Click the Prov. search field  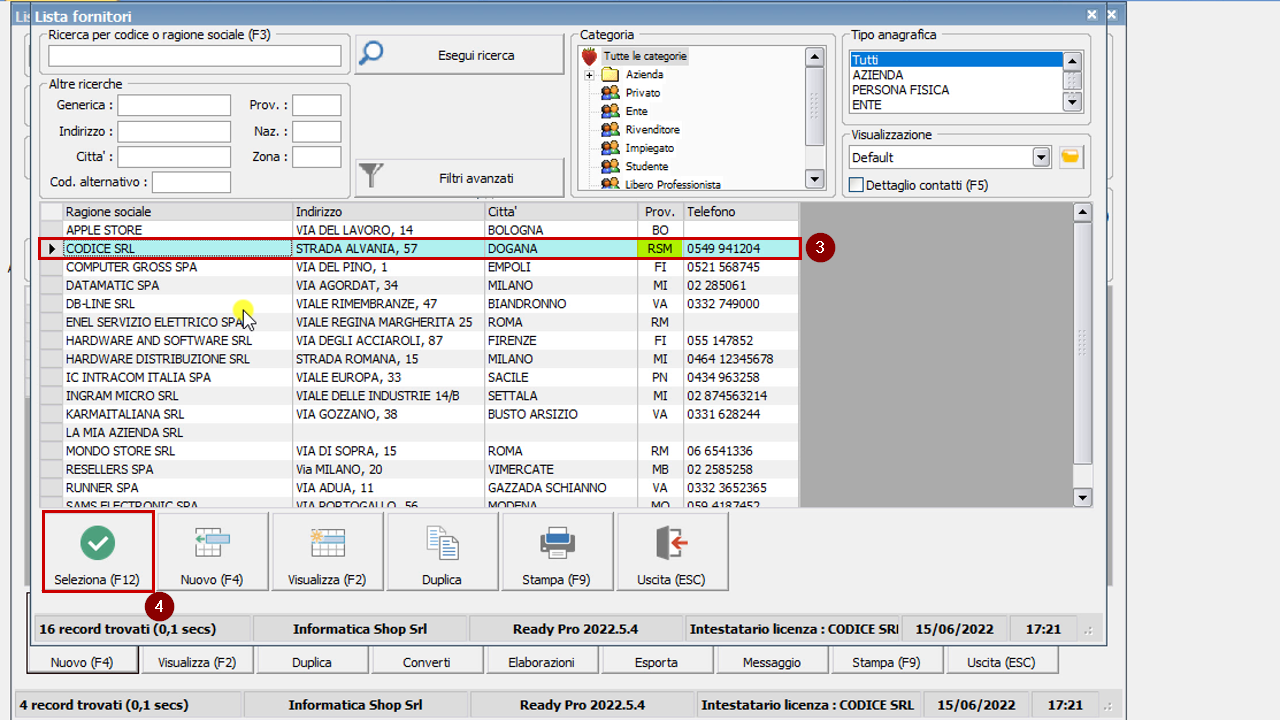[317, 105]
